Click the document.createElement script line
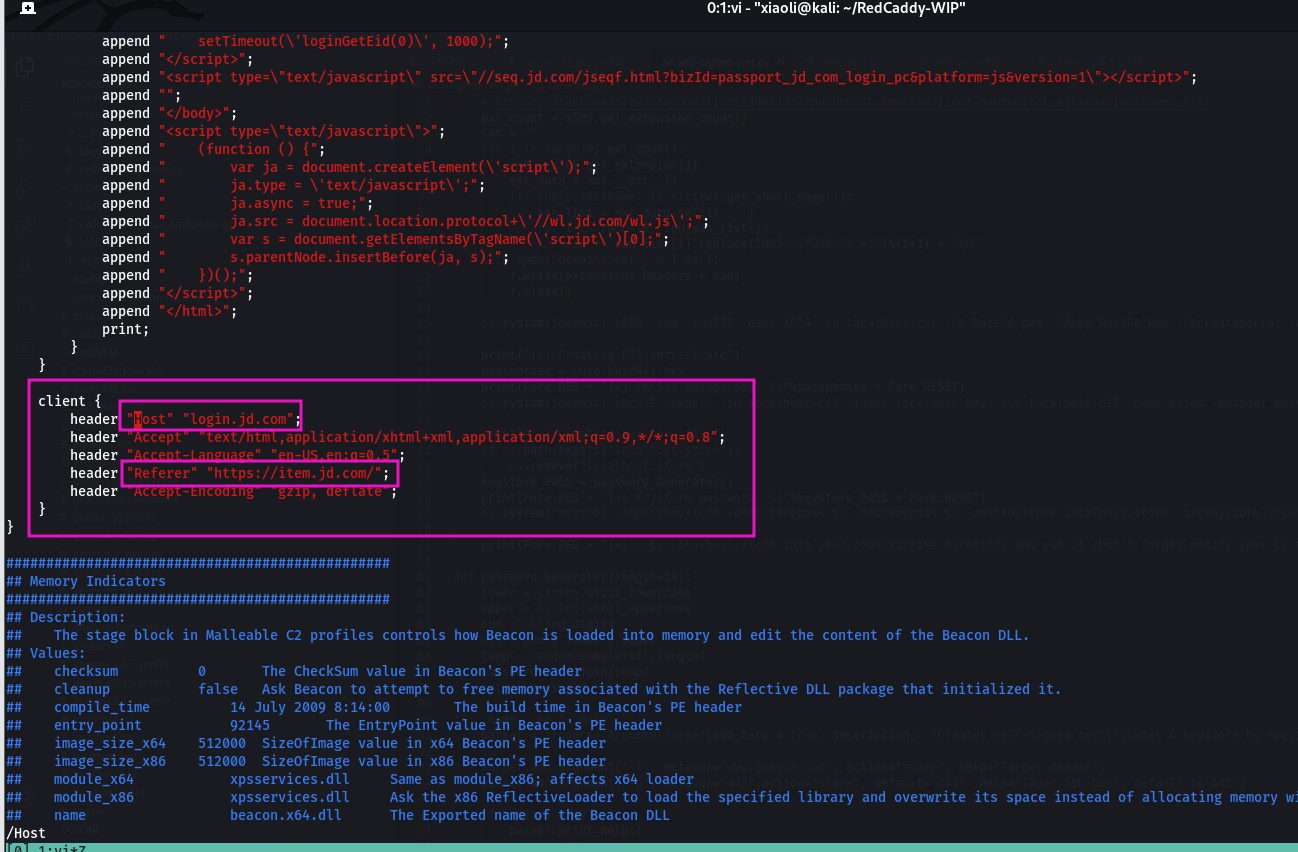The height and width of the screenshot is (852, 1298). (350, 167)
